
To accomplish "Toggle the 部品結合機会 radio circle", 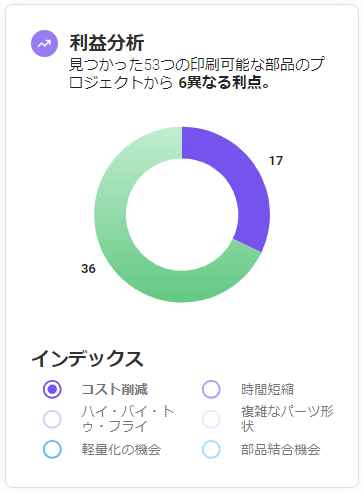I will (211, 449).
